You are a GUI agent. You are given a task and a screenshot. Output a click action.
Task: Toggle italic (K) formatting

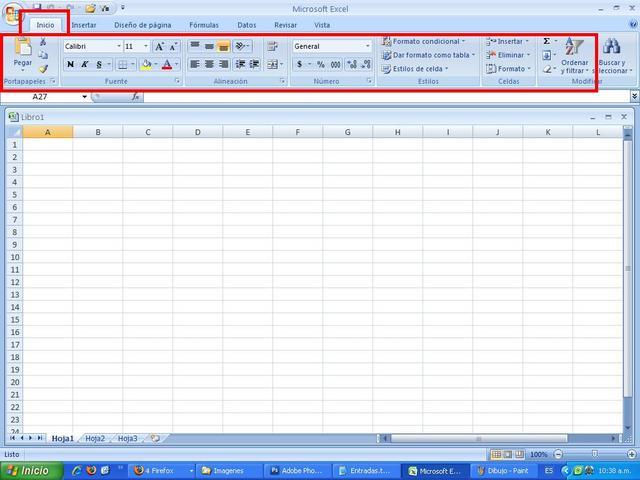(x=84, y=64)
